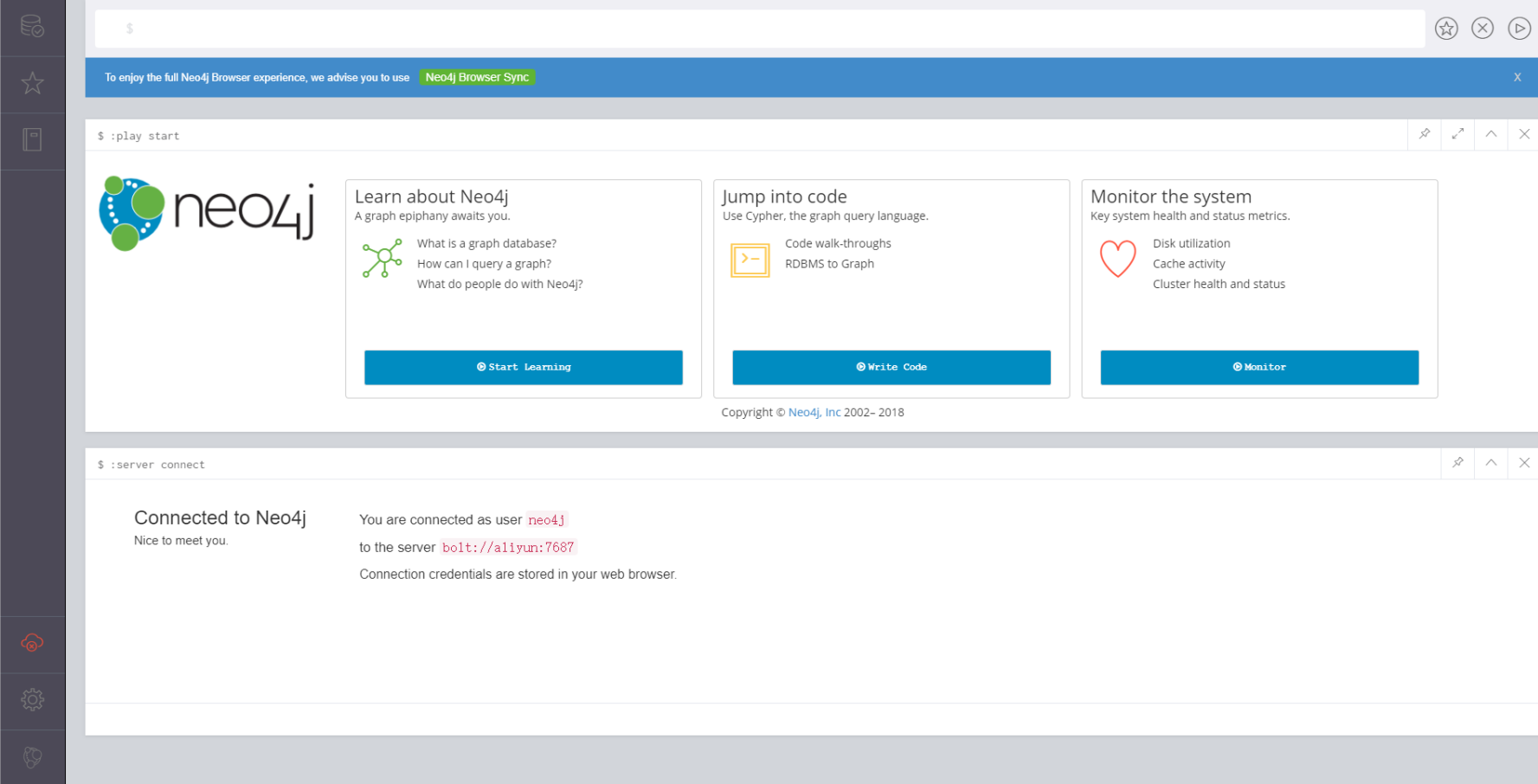
Task: Click the ":play start" command text
Action: [x=145, y=136]
